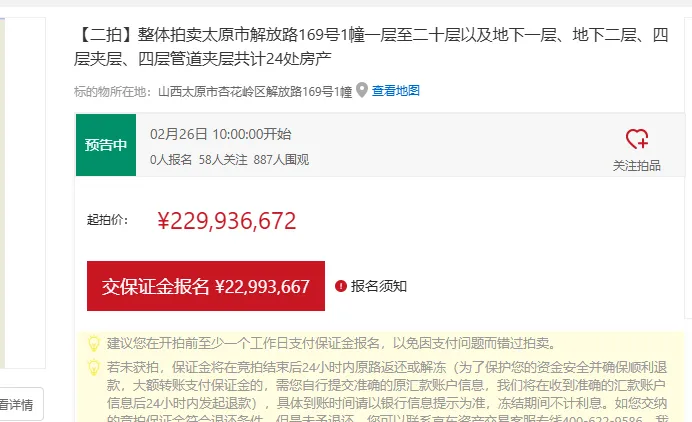
Task: Click the red exclamation notice icon
Action: [x=341, y=286]
